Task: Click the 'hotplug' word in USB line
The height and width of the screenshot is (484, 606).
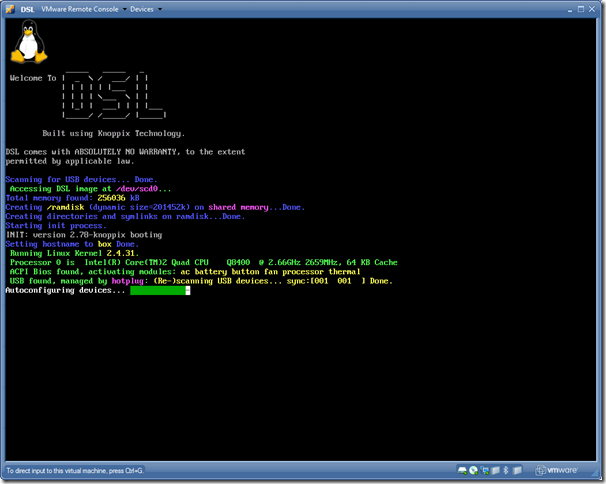Action: point(130,281)
